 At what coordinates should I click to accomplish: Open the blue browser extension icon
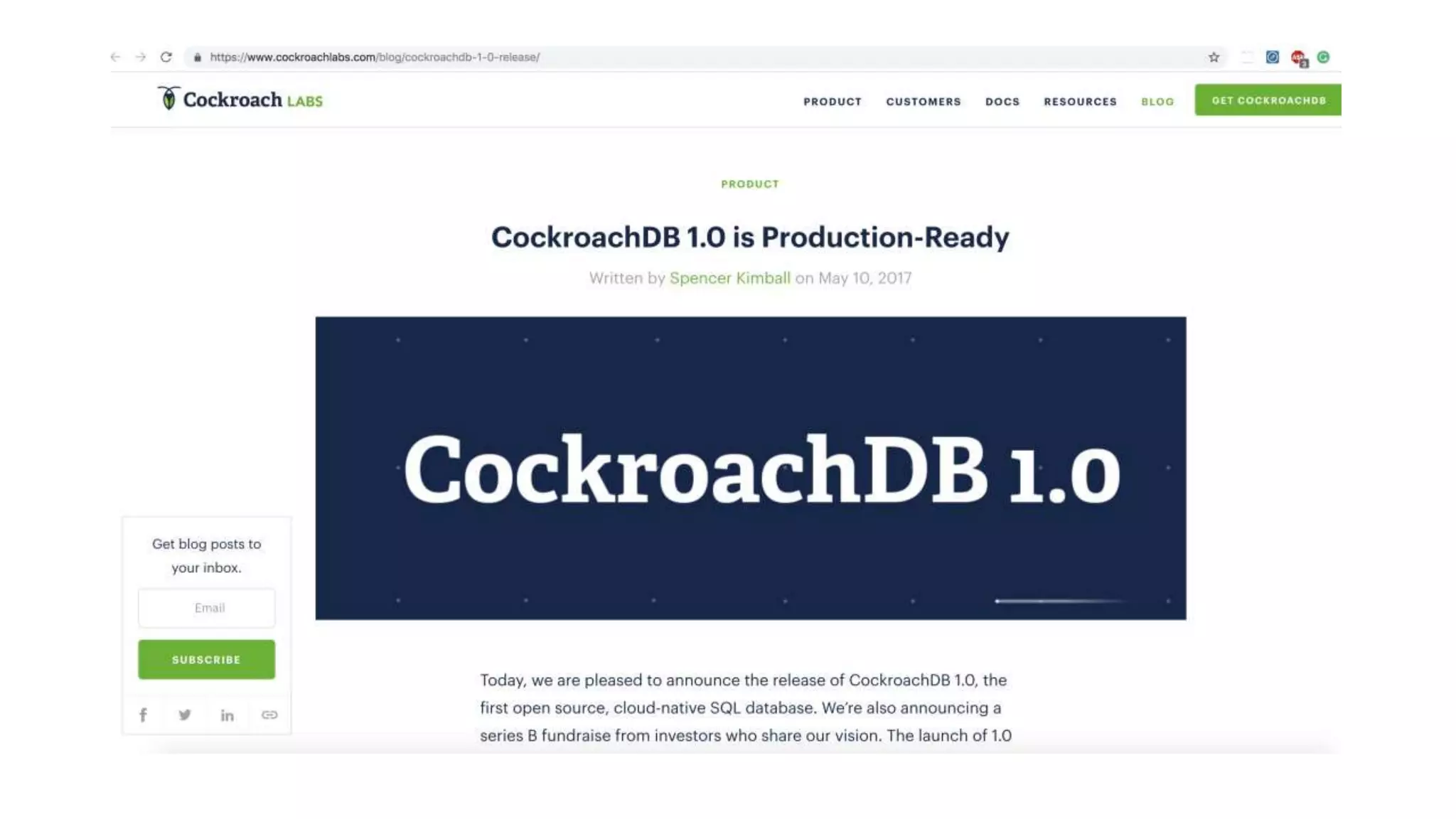coord(1273,58)
